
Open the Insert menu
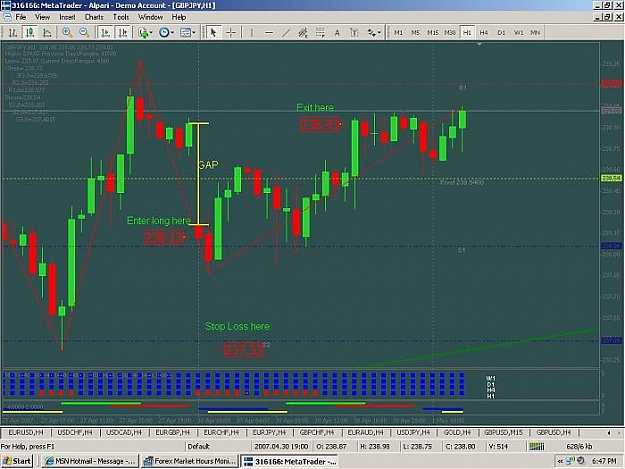point(67,17)
